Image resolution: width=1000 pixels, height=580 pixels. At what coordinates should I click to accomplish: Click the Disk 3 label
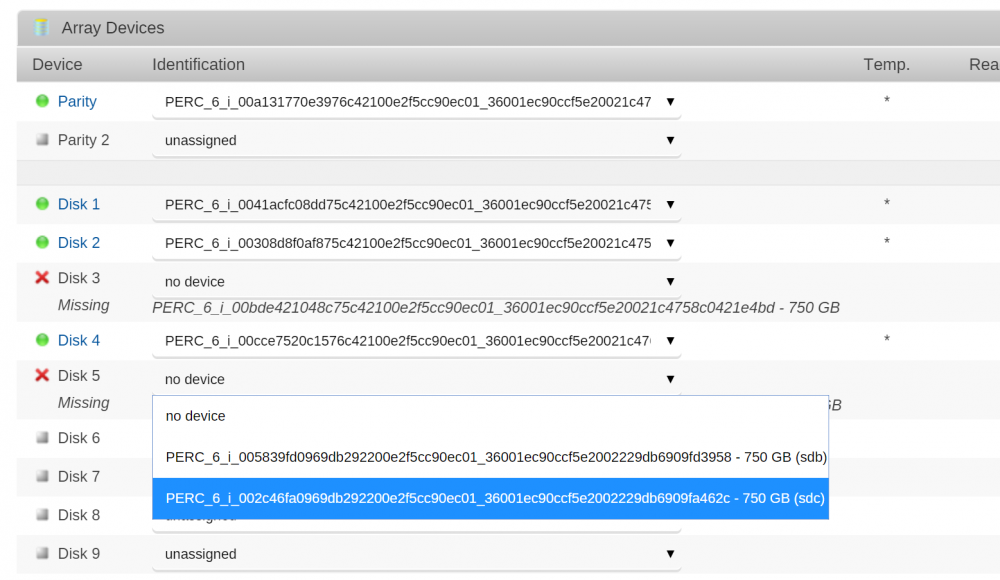point(78,278)
